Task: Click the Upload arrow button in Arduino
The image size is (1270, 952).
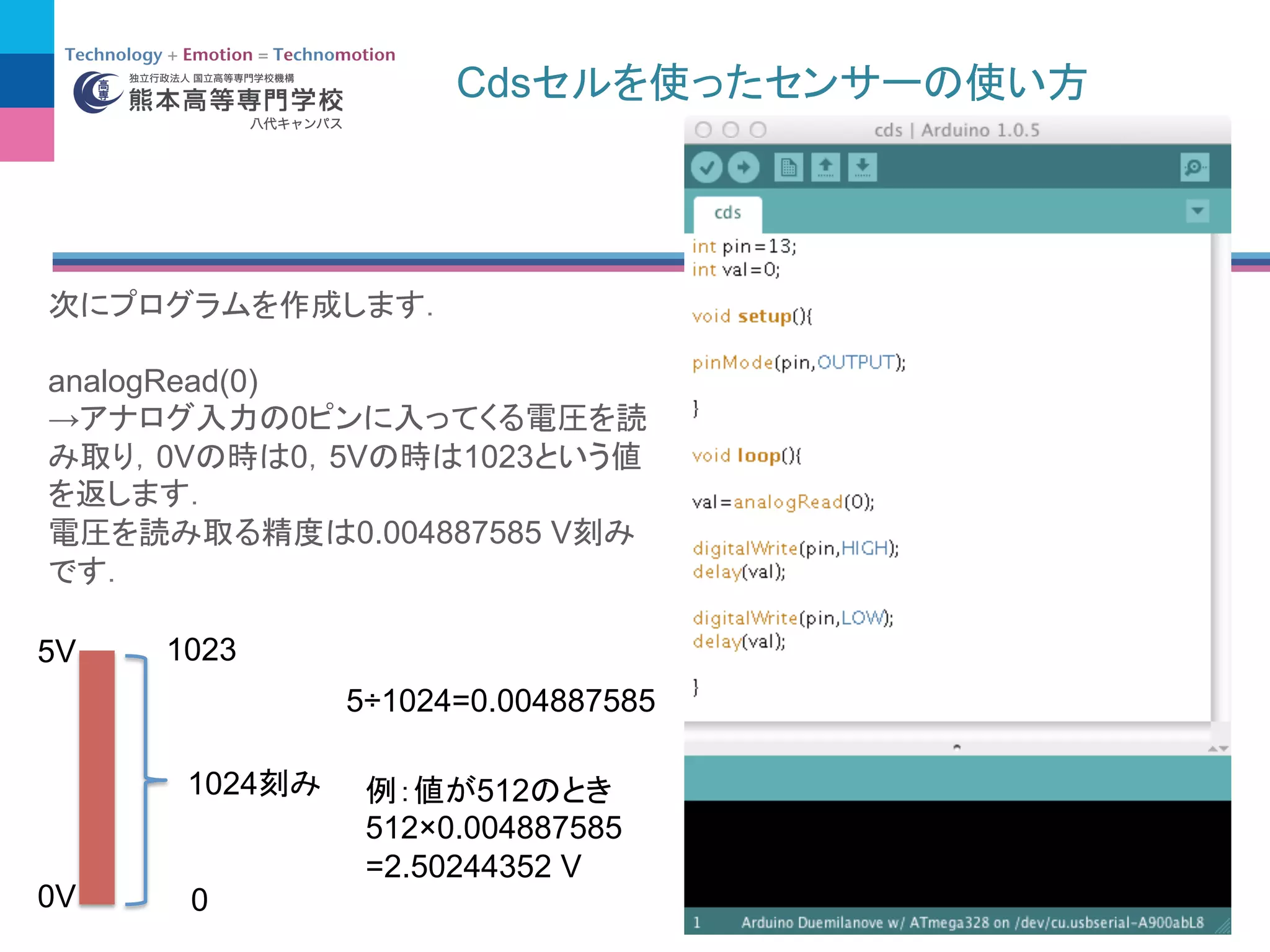Action: coord(744,167)
